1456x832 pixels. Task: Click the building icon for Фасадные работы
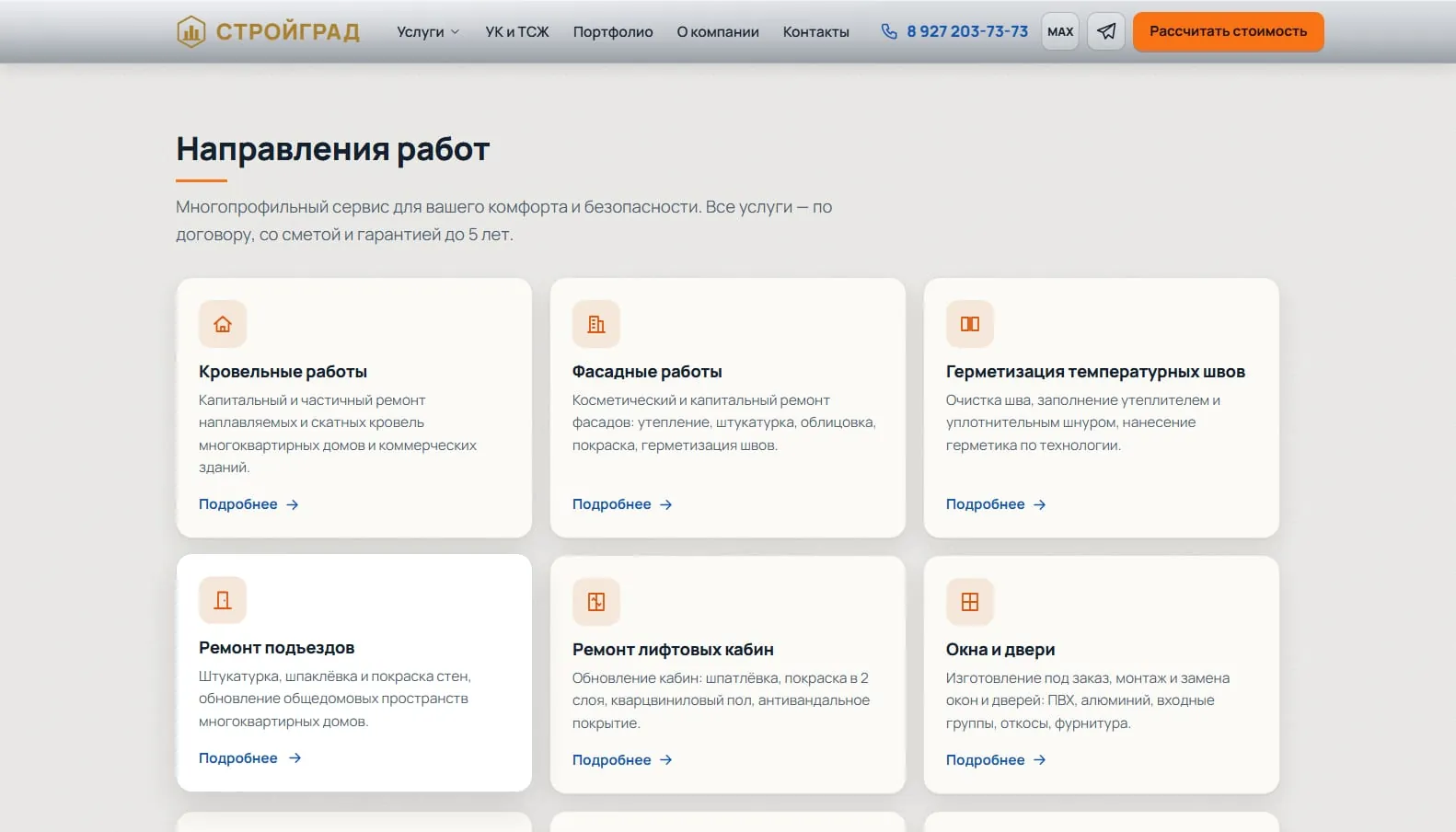tap(596, 324)
